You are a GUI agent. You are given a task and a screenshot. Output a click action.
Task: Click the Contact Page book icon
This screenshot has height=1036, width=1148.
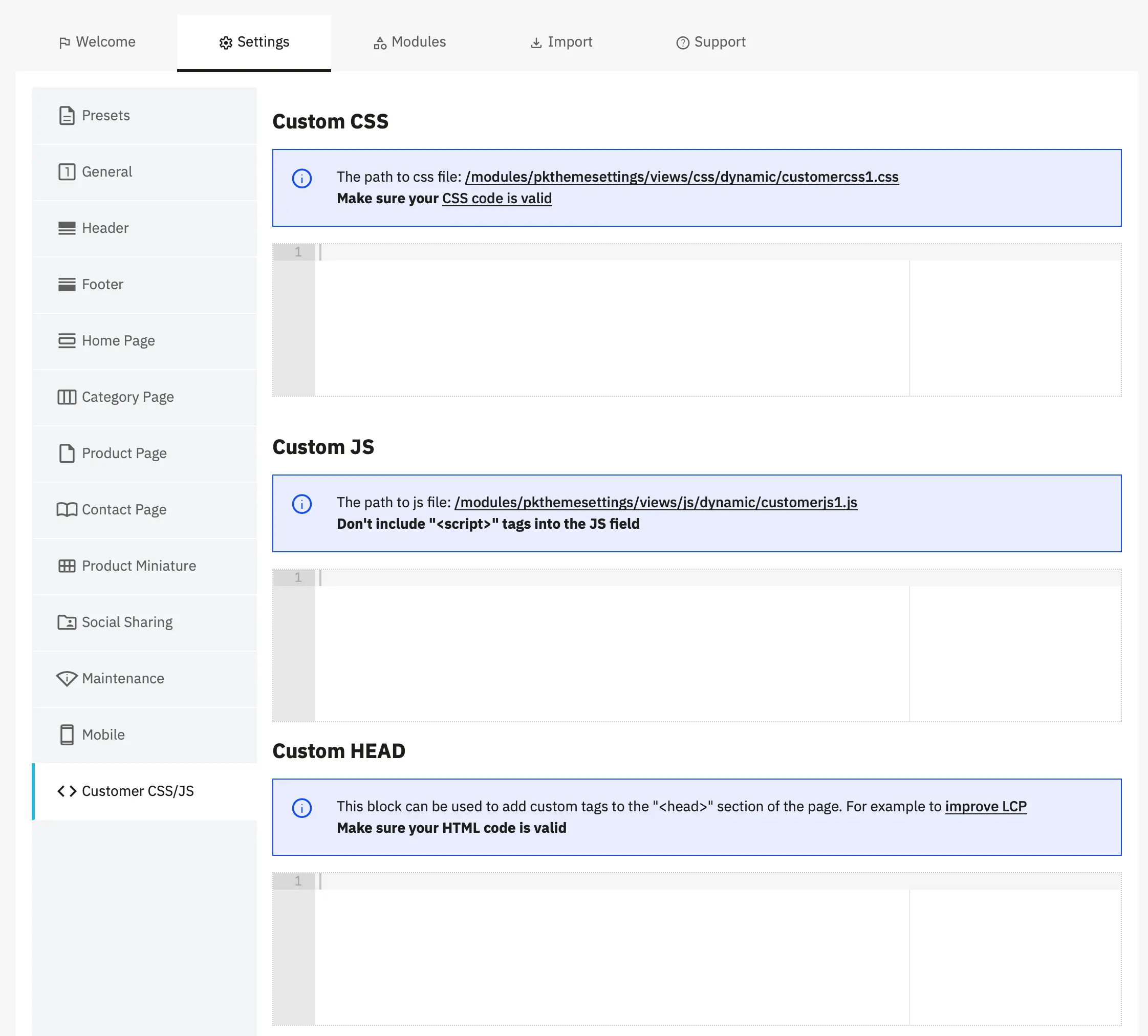67,509
